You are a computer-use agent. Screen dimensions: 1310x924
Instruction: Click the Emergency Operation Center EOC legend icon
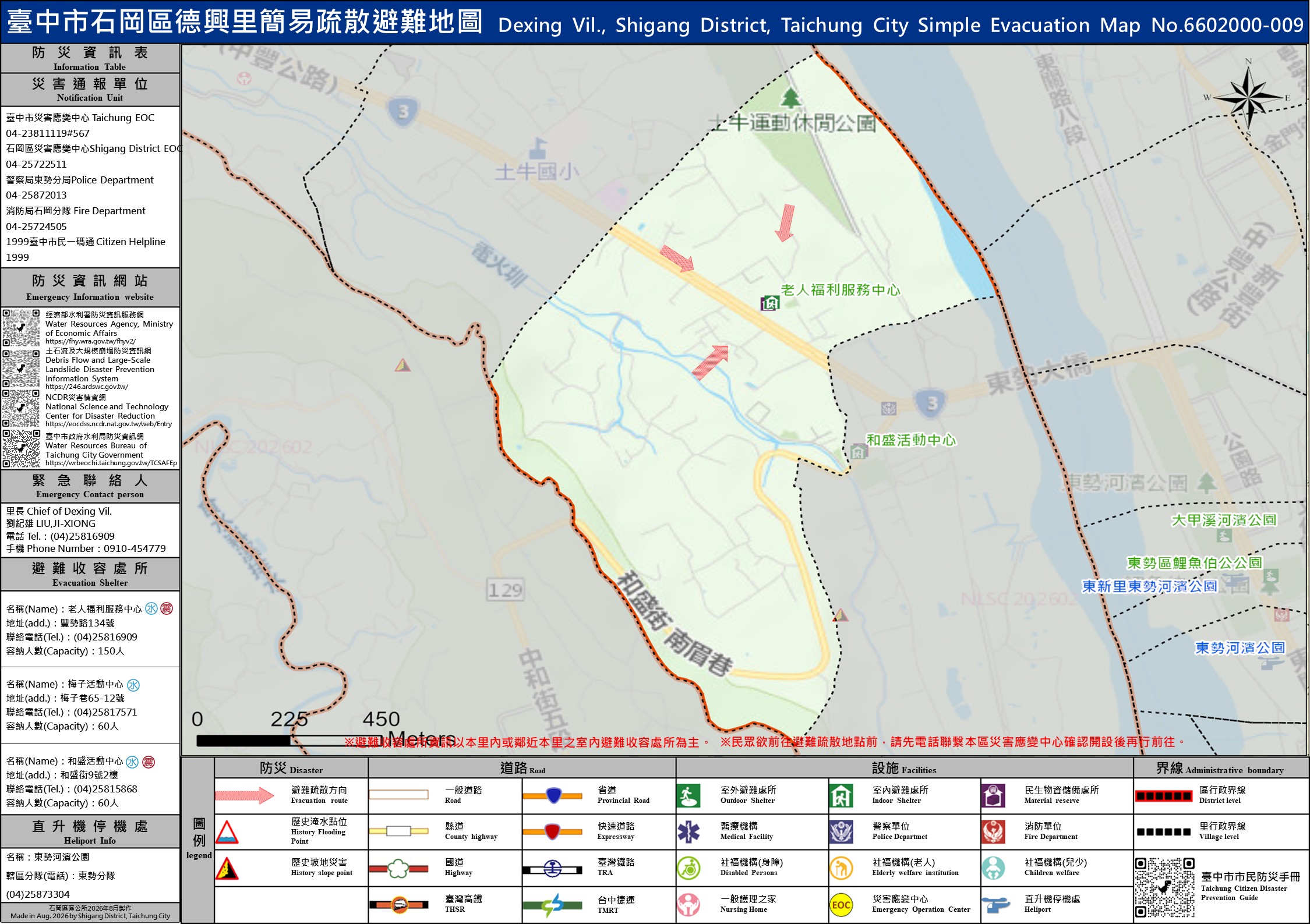click(841, 905)
